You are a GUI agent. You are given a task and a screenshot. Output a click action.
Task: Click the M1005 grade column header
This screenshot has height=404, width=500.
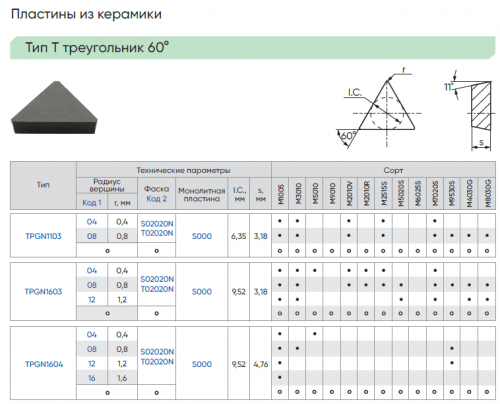point(280,194)
